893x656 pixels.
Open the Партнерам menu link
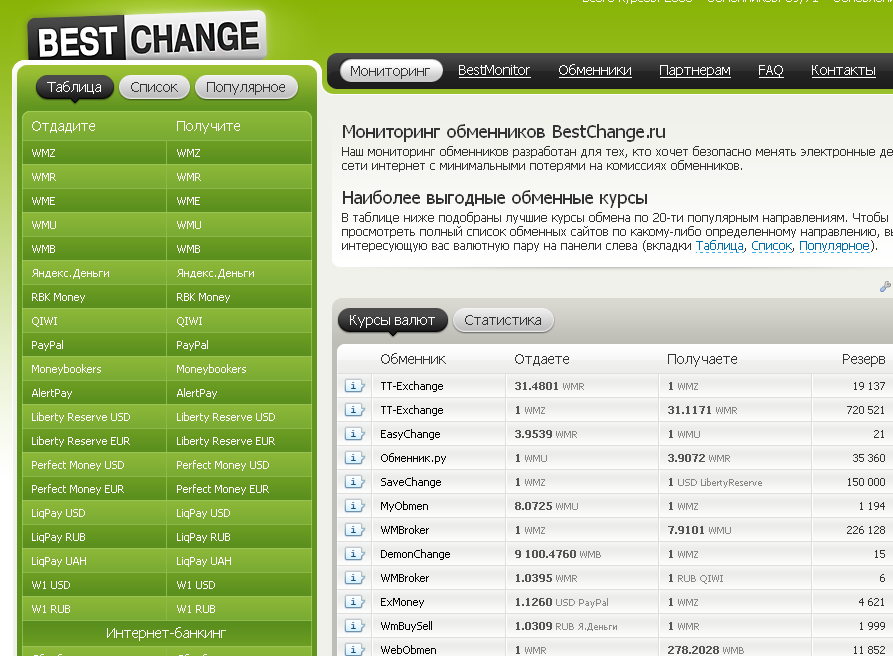pyautogui.click(x=695, y=70)
